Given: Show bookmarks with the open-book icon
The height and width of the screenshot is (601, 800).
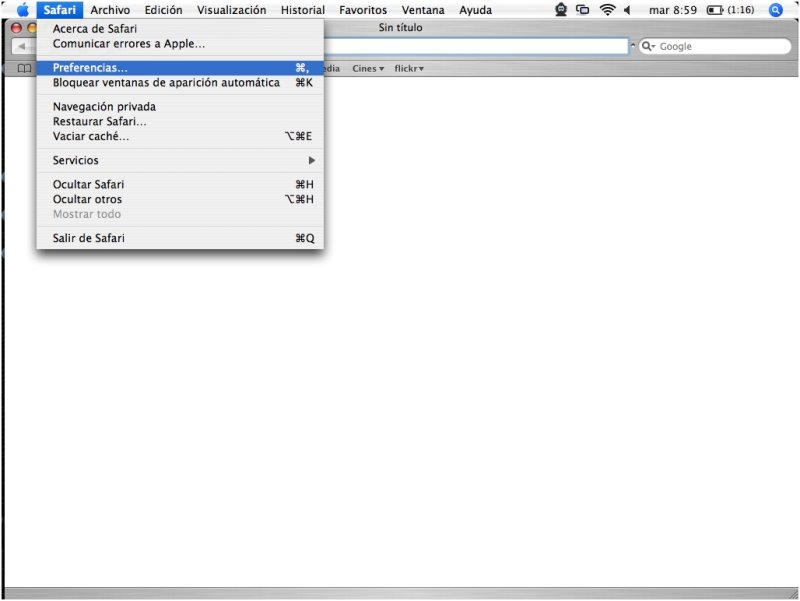Looking at the screenshot, I should click(24, 68).
